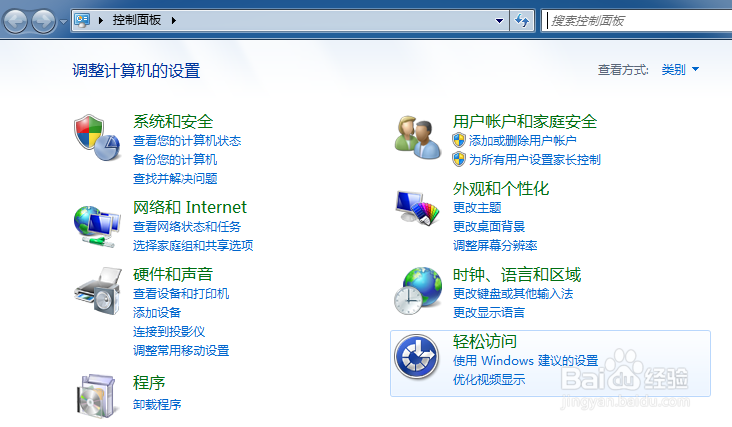Open 查看您的计算机状态
The image size is (732, 427).
pyautogui.click(x=187, y=140)
